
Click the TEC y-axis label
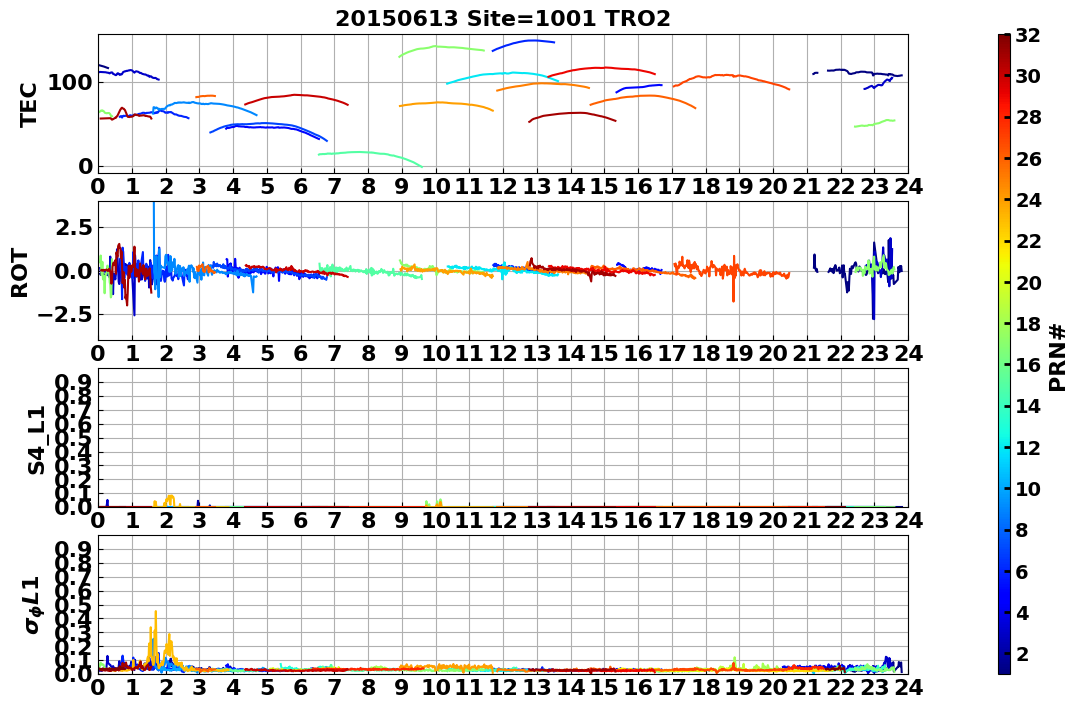click(28, 104)
